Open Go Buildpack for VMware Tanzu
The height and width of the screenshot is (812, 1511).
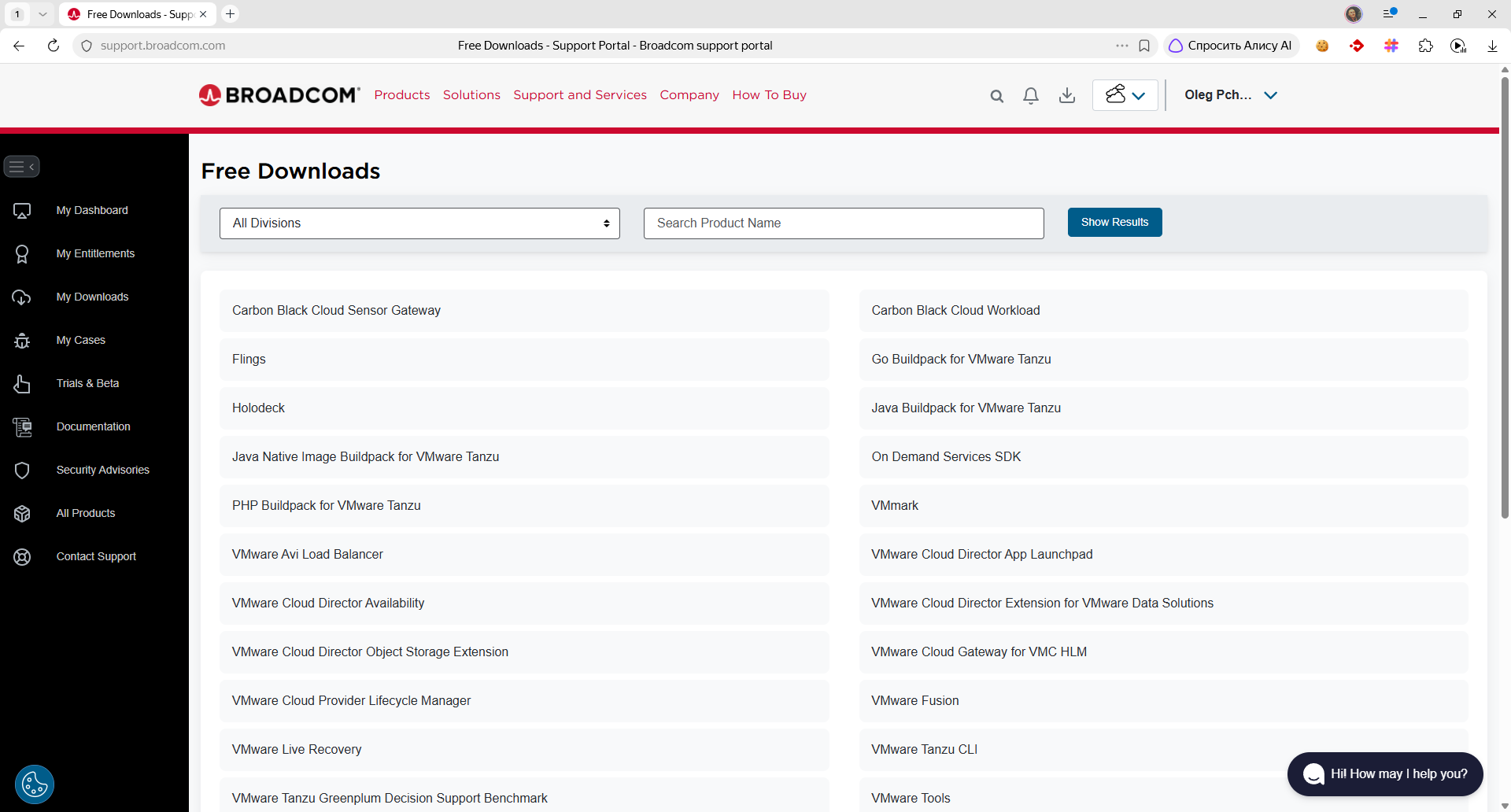1163,360
